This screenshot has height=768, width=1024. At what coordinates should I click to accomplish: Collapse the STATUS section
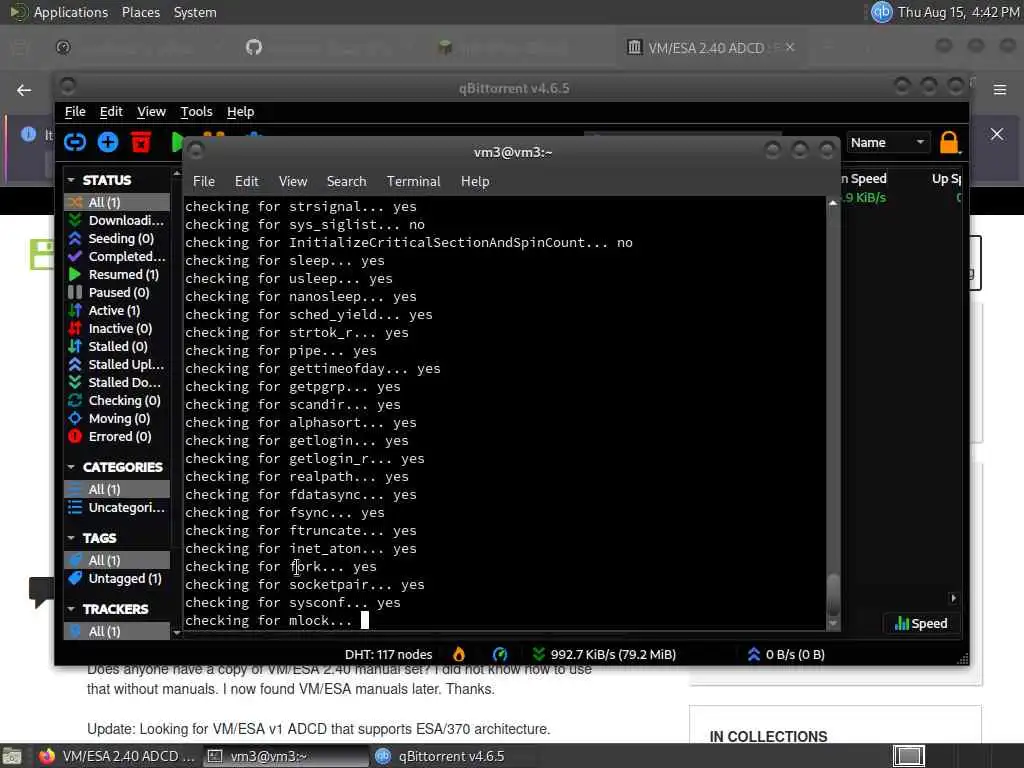[71, 180]
